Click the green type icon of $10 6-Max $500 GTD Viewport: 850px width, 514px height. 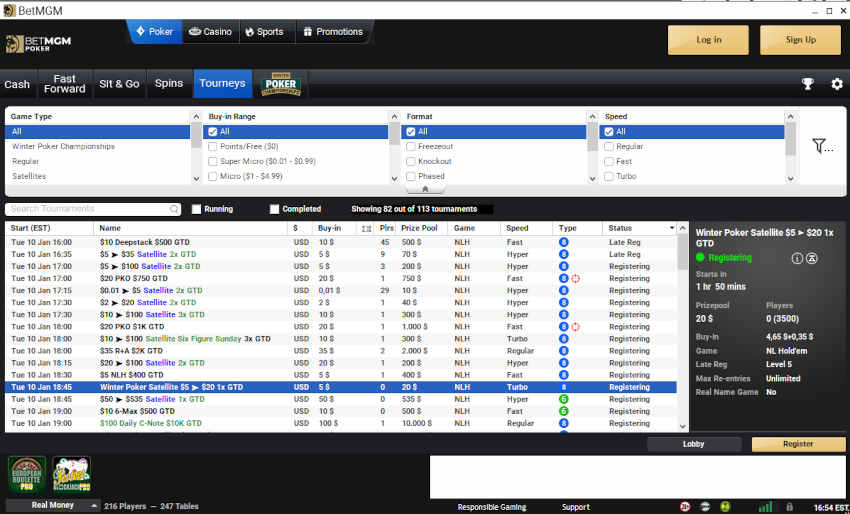564,411
